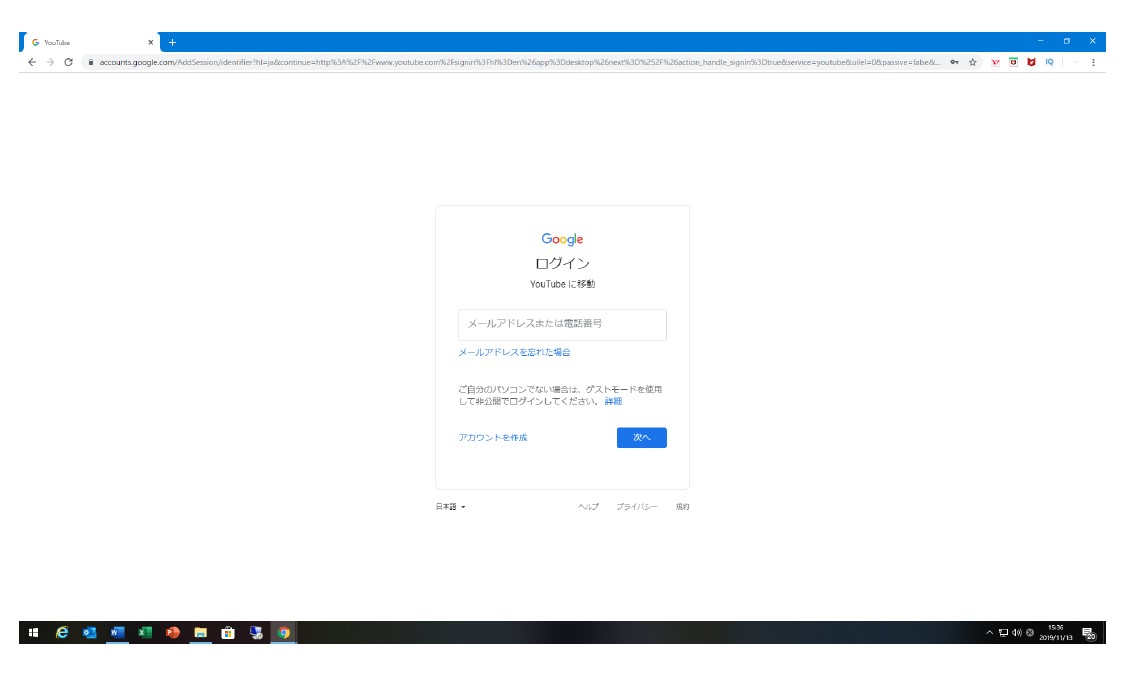Open saved passwords key icon

955,62
